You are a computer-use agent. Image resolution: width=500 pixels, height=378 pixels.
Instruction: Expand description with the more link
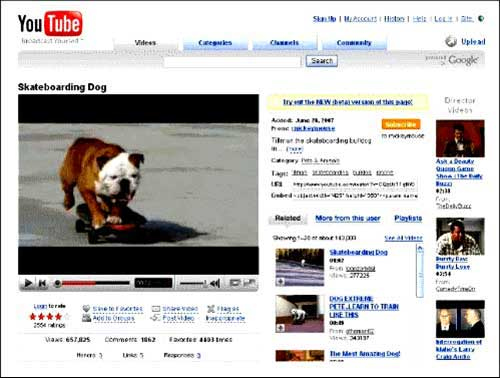[295, 149]
